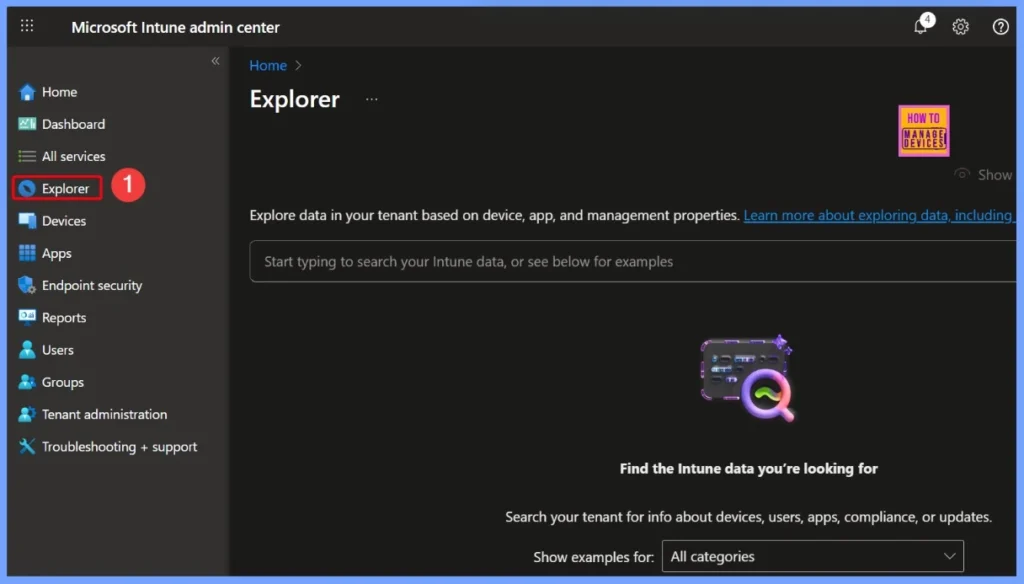Click the Groups people icon
1024x584 pixels.
click(x=27, y=382)
